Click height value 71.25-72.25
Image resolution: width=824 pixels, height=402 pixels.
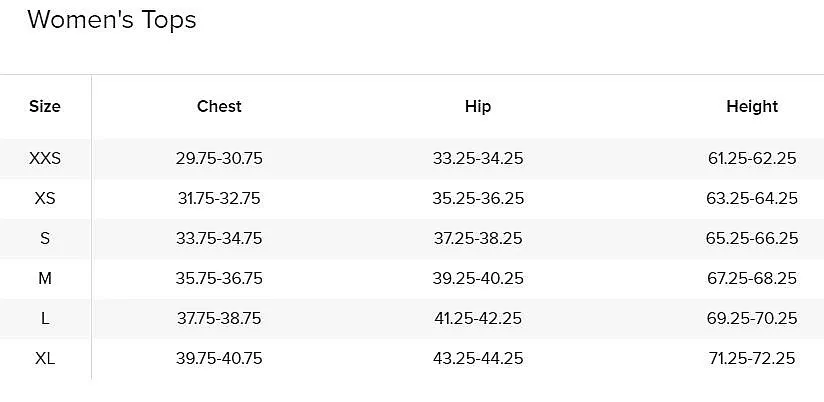(752, 358)
